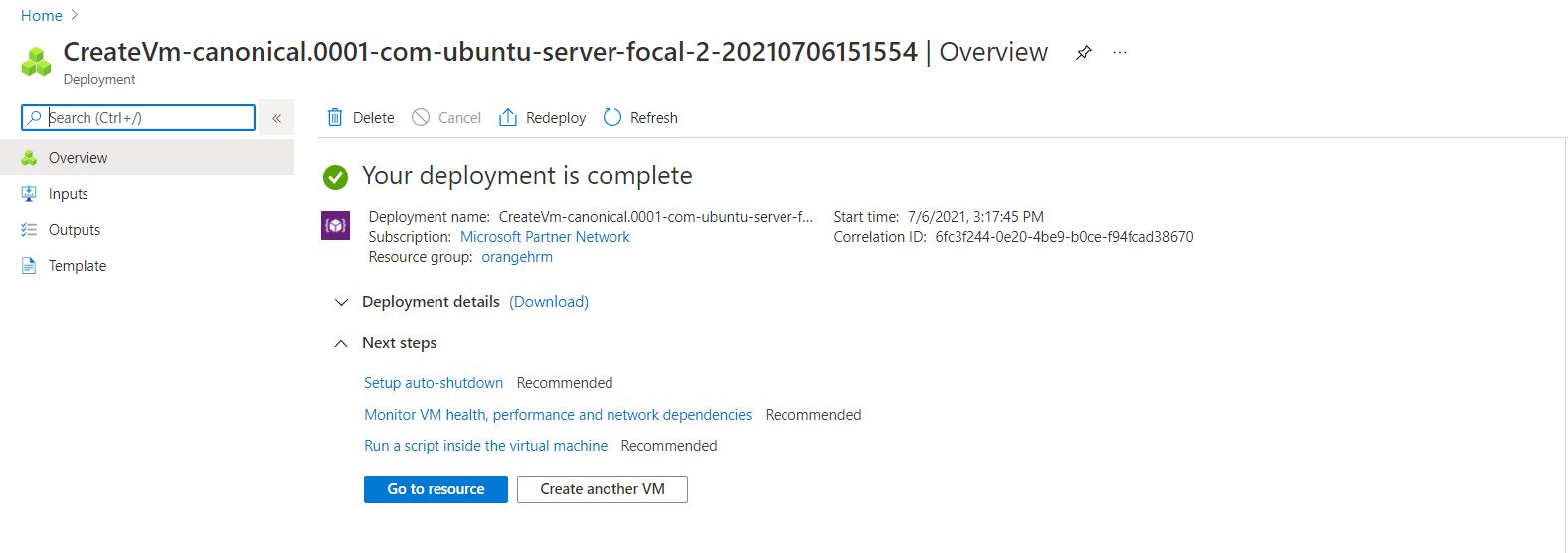Click the Delete trash icon

point(335,117)
